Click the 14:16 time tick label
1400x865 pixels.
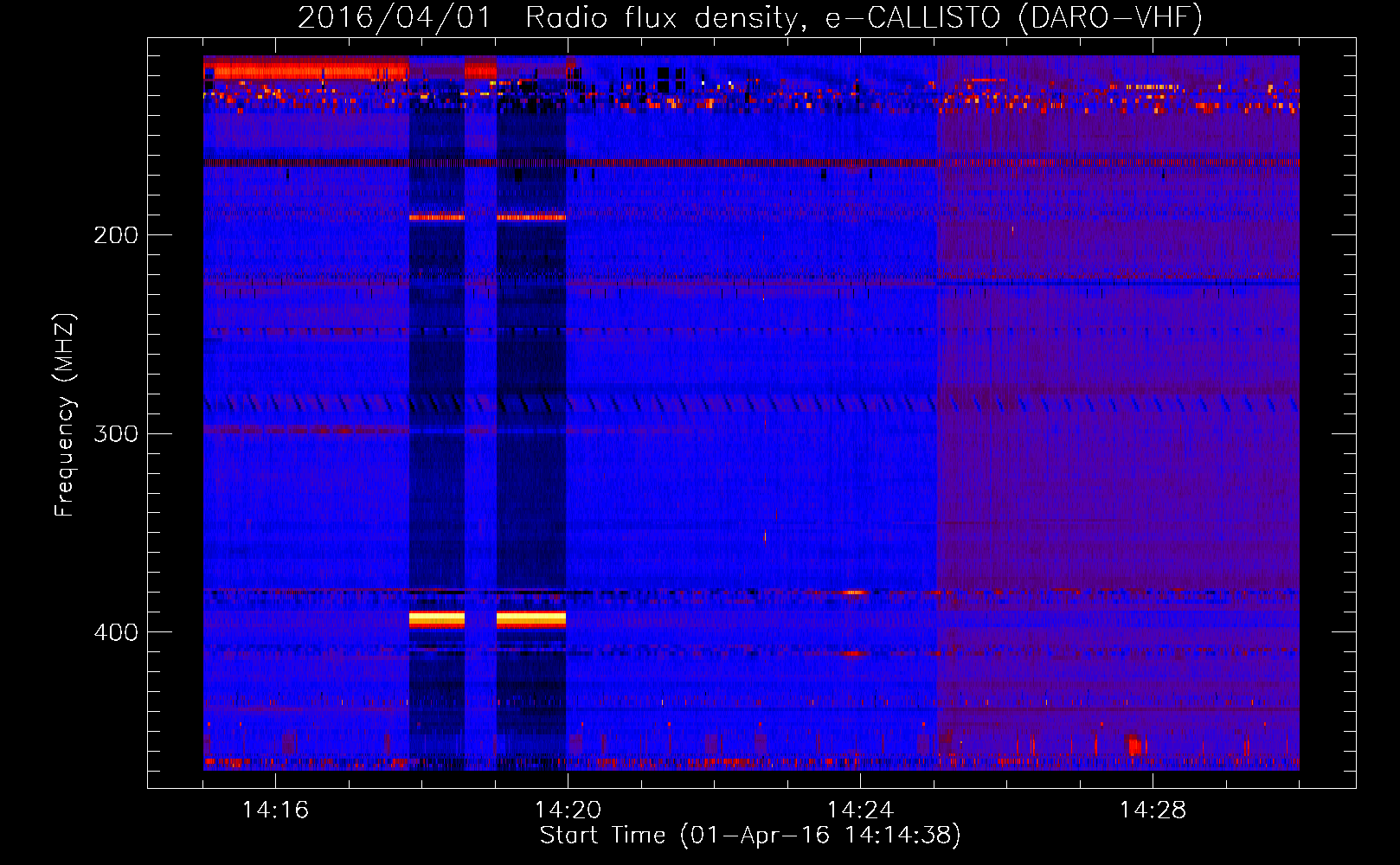coord(275,810)
